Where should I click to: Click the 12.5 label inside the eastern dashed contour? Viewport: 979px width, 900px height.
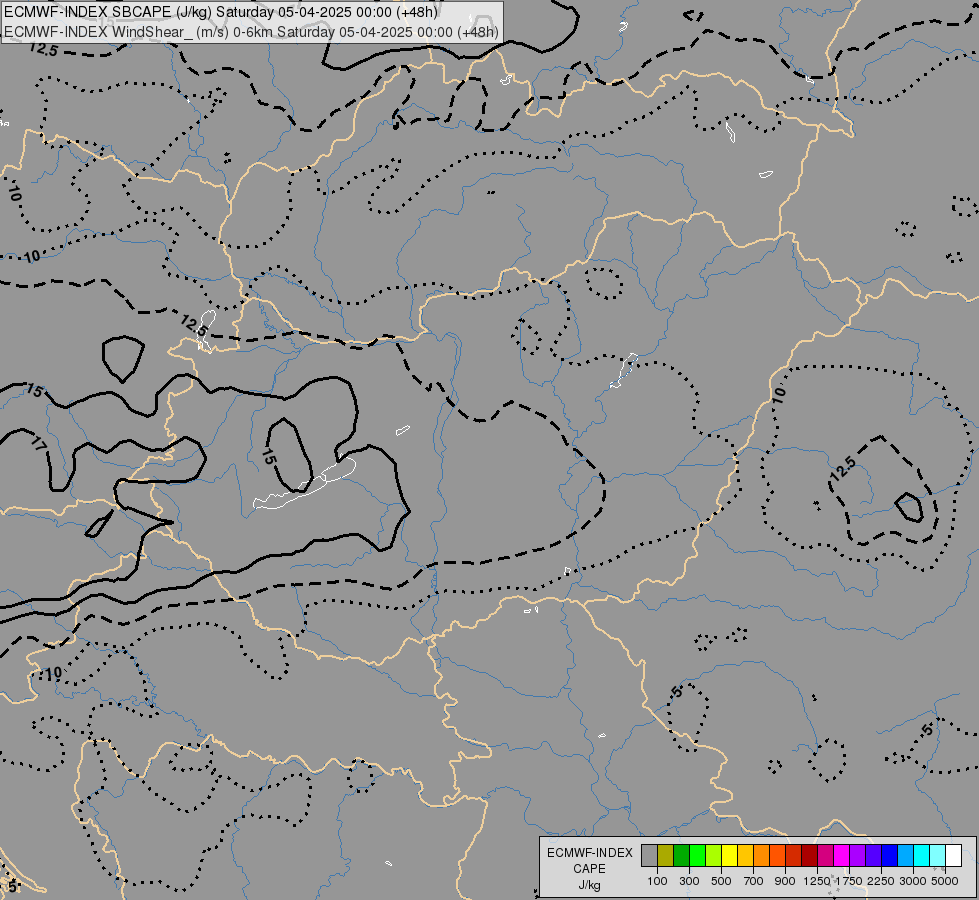tap(843, 468)
